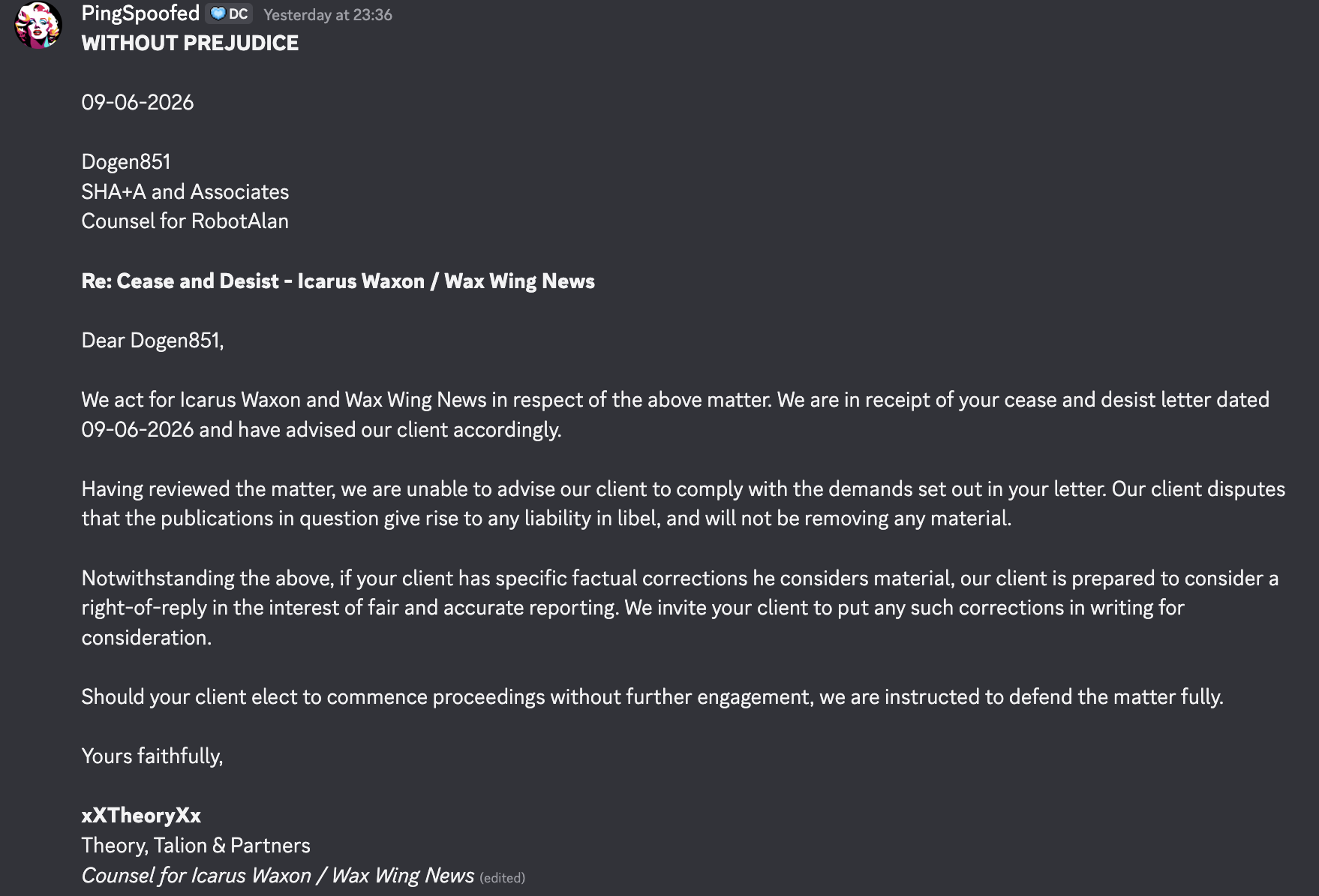Viewport: 1319px width, 896px height.
Task: Click the PingSpoofed username
Action: (140, 14)
